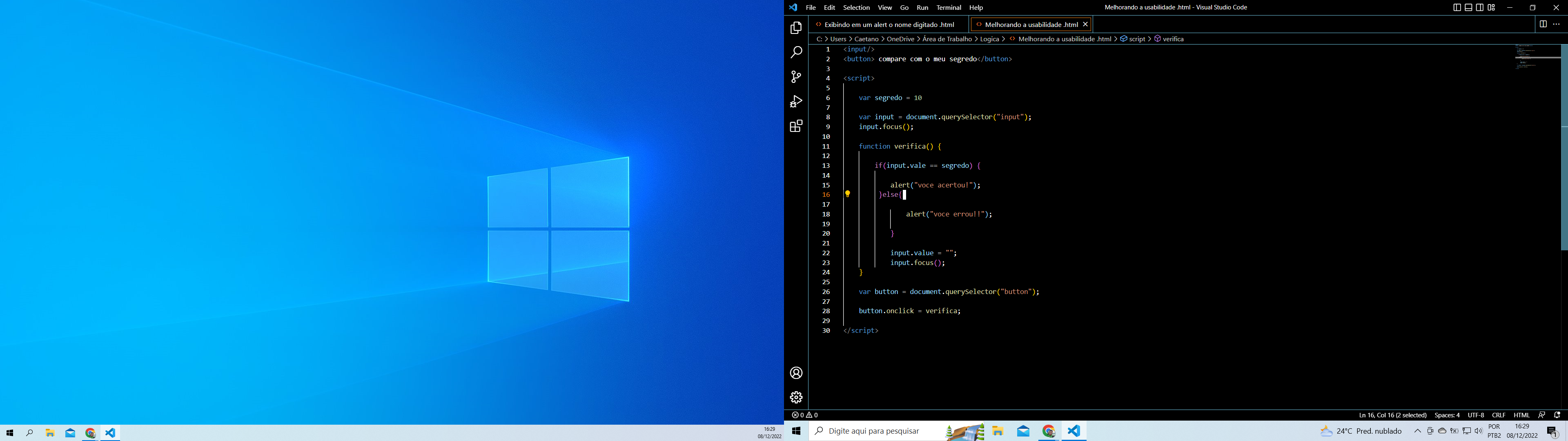Click line number 16 in the gutter

[x=826, y=195]
